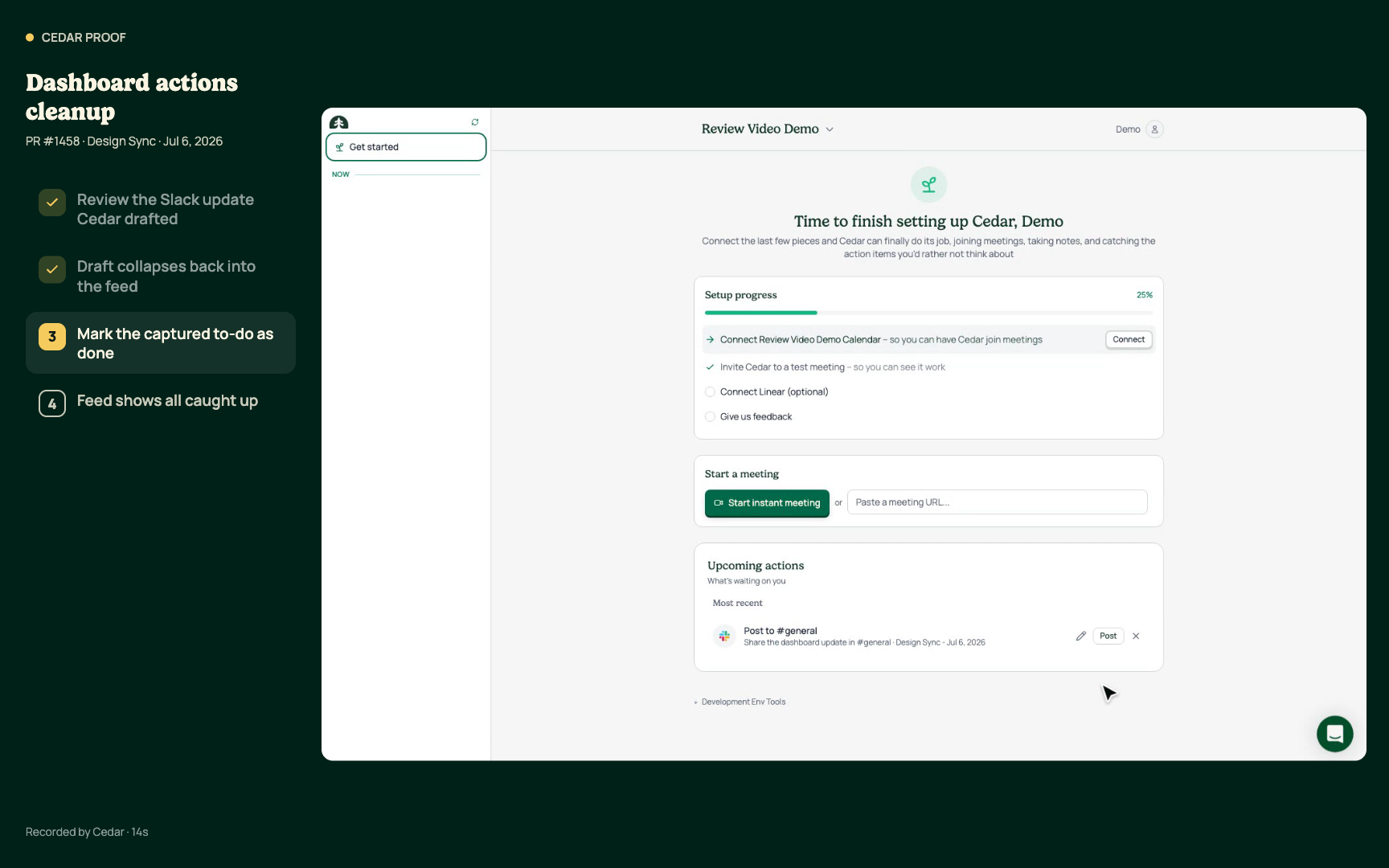
Task: Click the 25% progress label
Action: click(1145, 295)
